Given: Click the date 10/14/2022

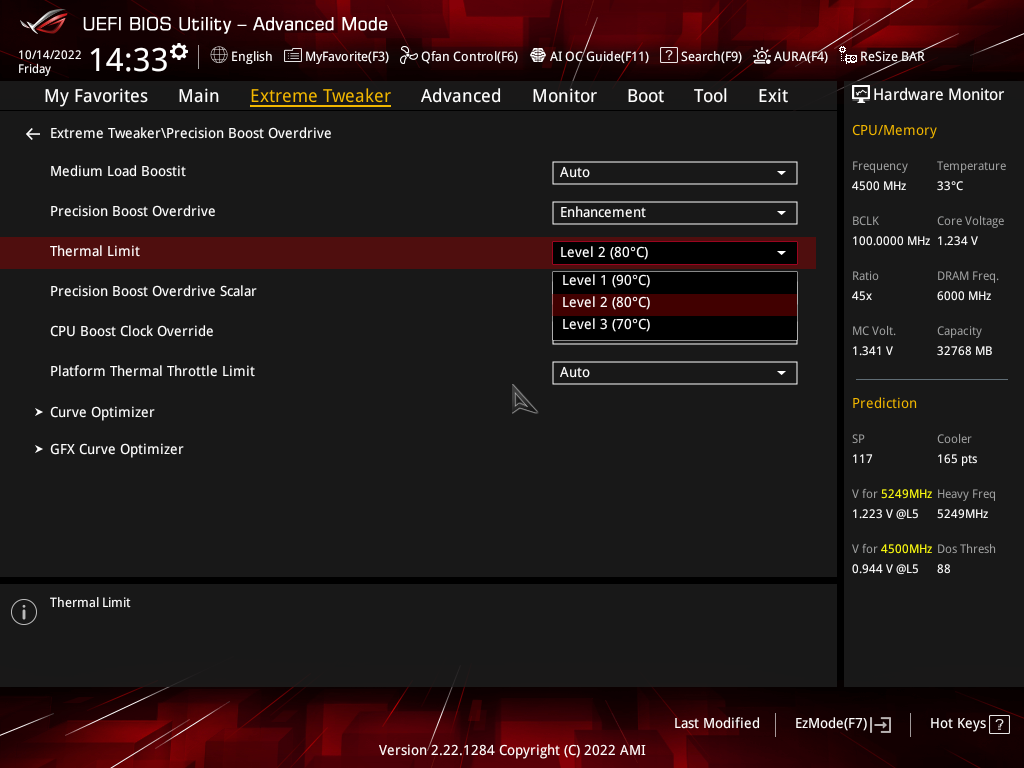Looking at the screenshot, I should tap(50, 55).
